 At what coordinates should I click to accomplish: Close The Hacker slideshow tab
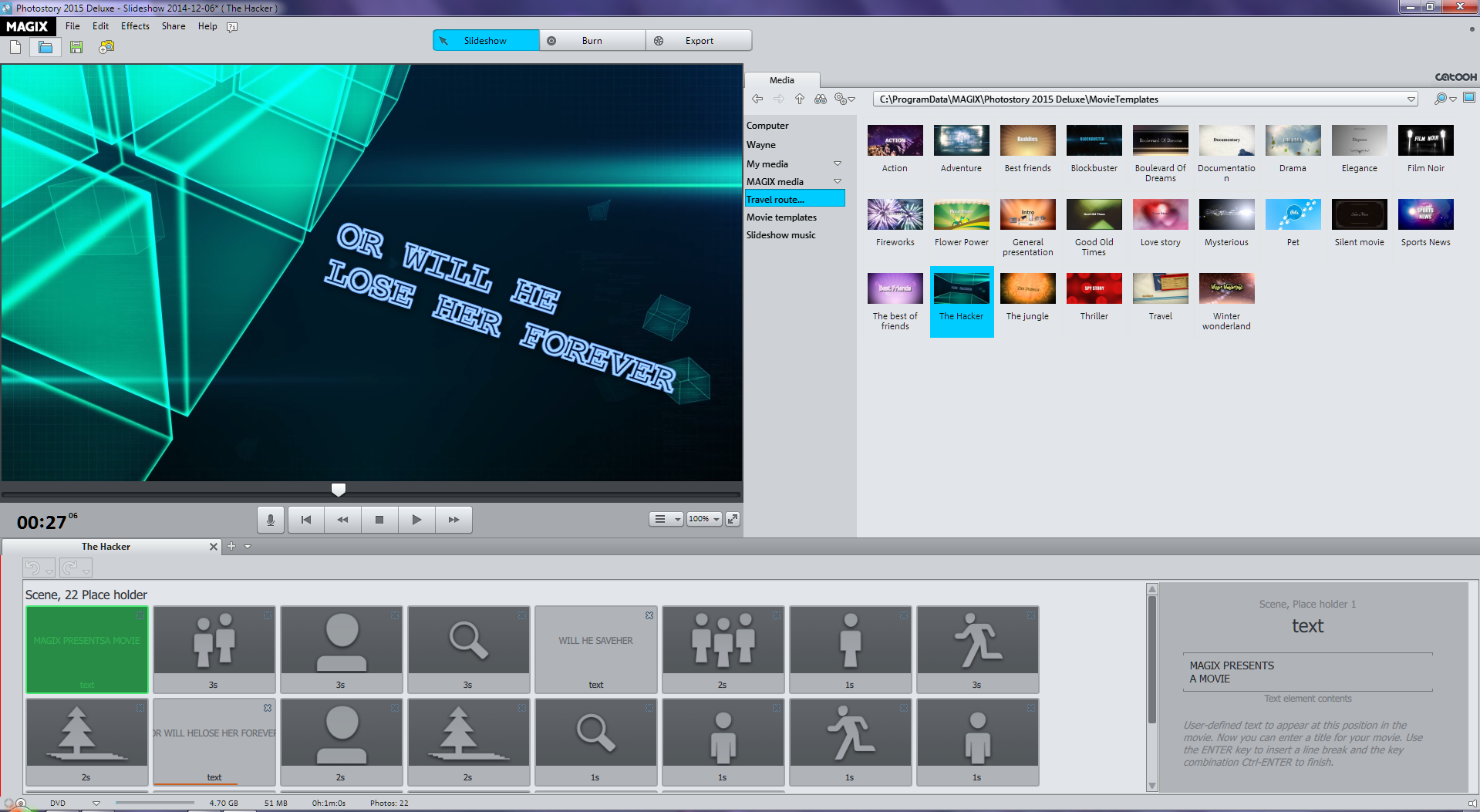(x=214, y=547)
